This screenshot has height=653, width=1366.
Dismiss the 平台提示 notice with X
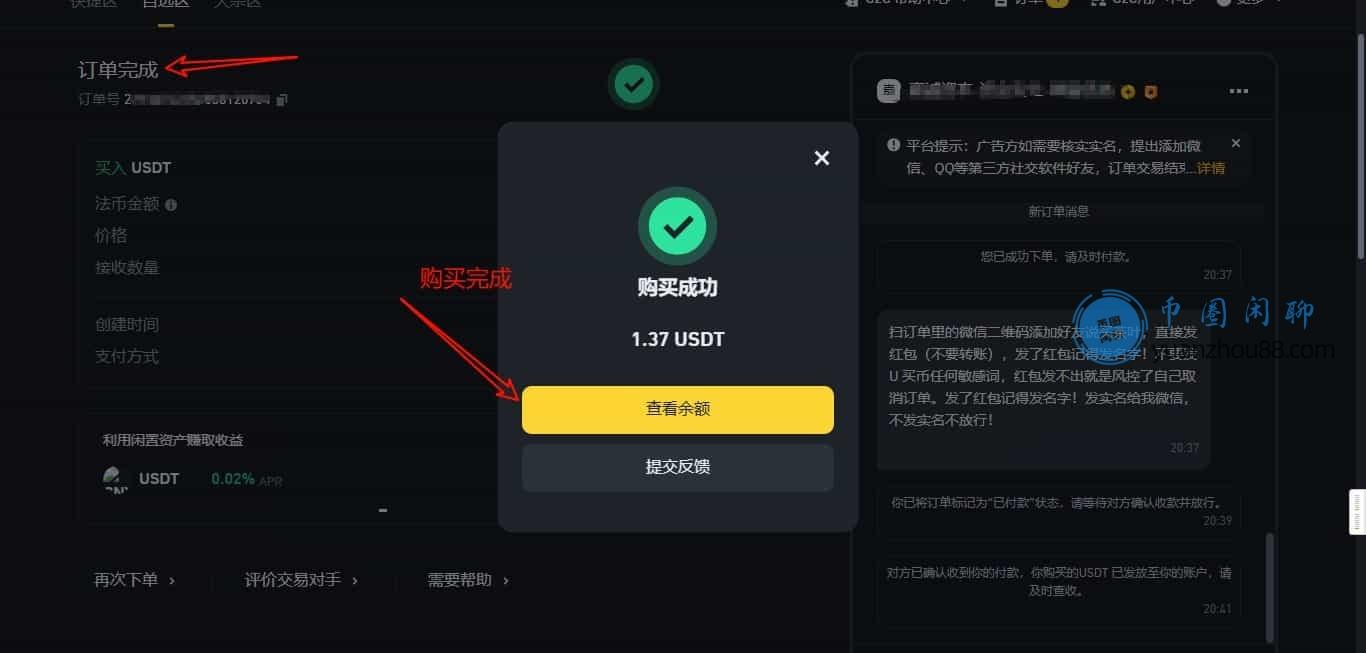(1236, 143)
